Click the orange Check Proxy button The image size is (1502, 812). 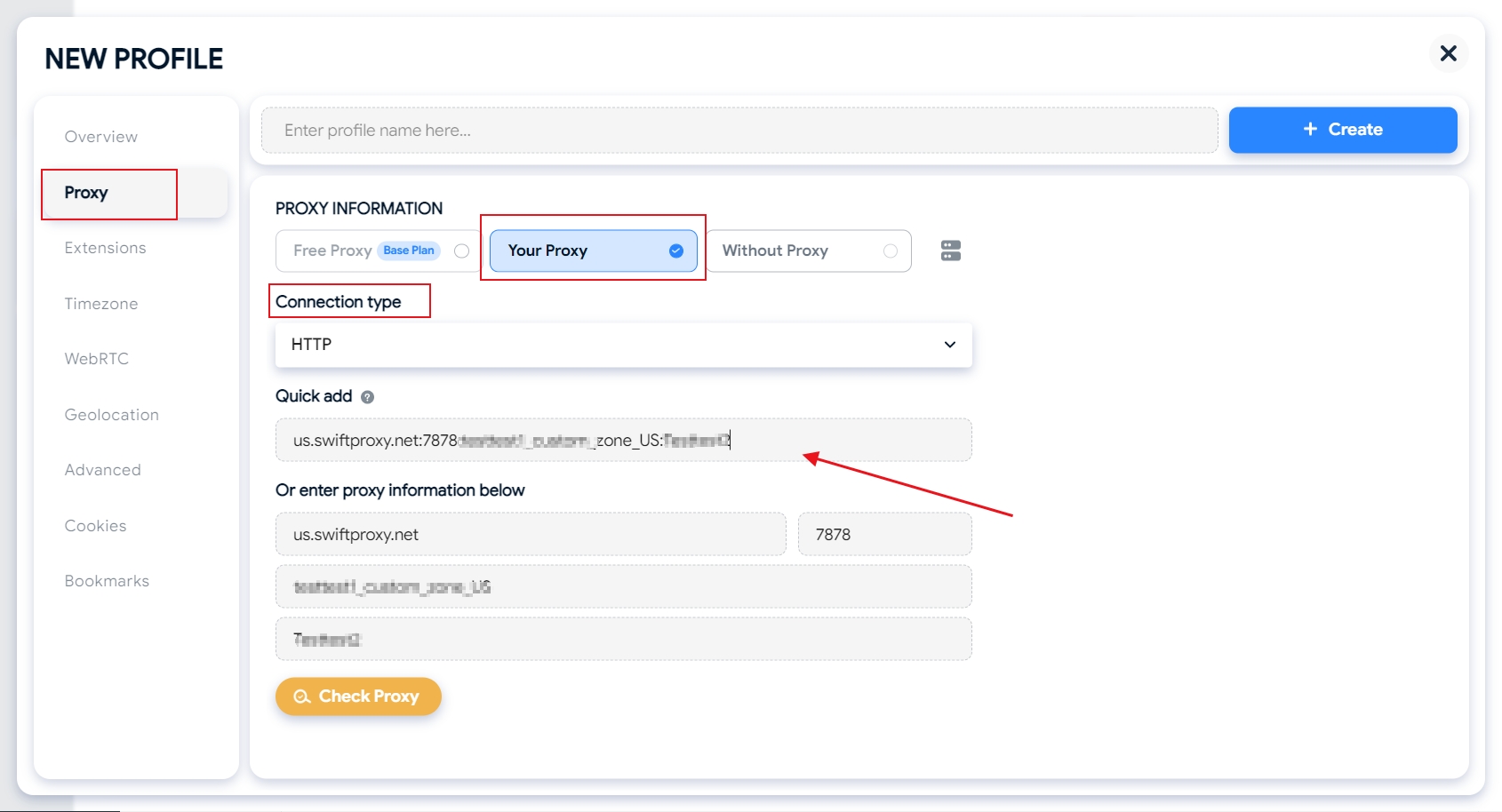click(358, 697)
